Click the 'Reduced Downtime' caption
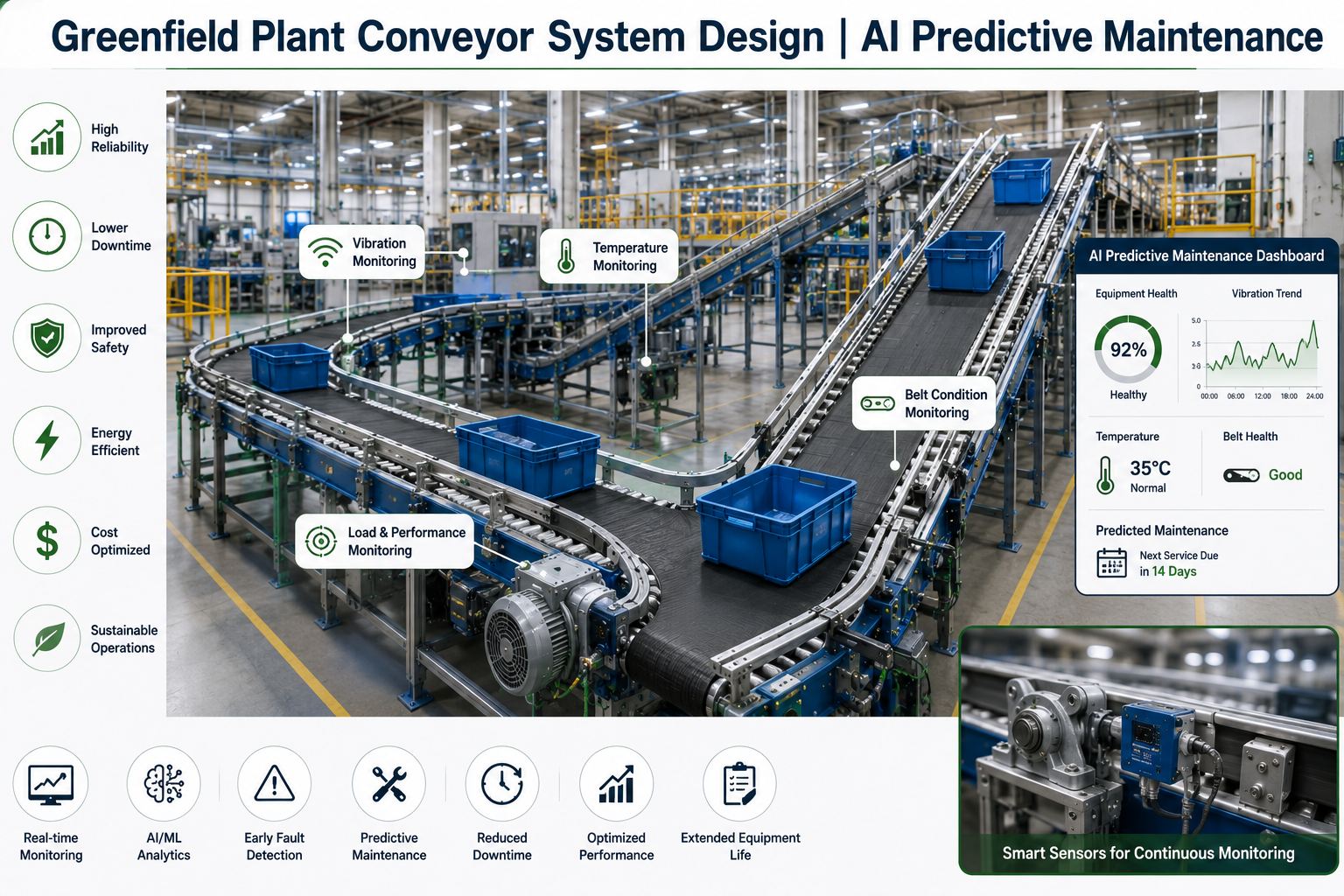This screenshot has height=896, width=1344. coord(502,846)
